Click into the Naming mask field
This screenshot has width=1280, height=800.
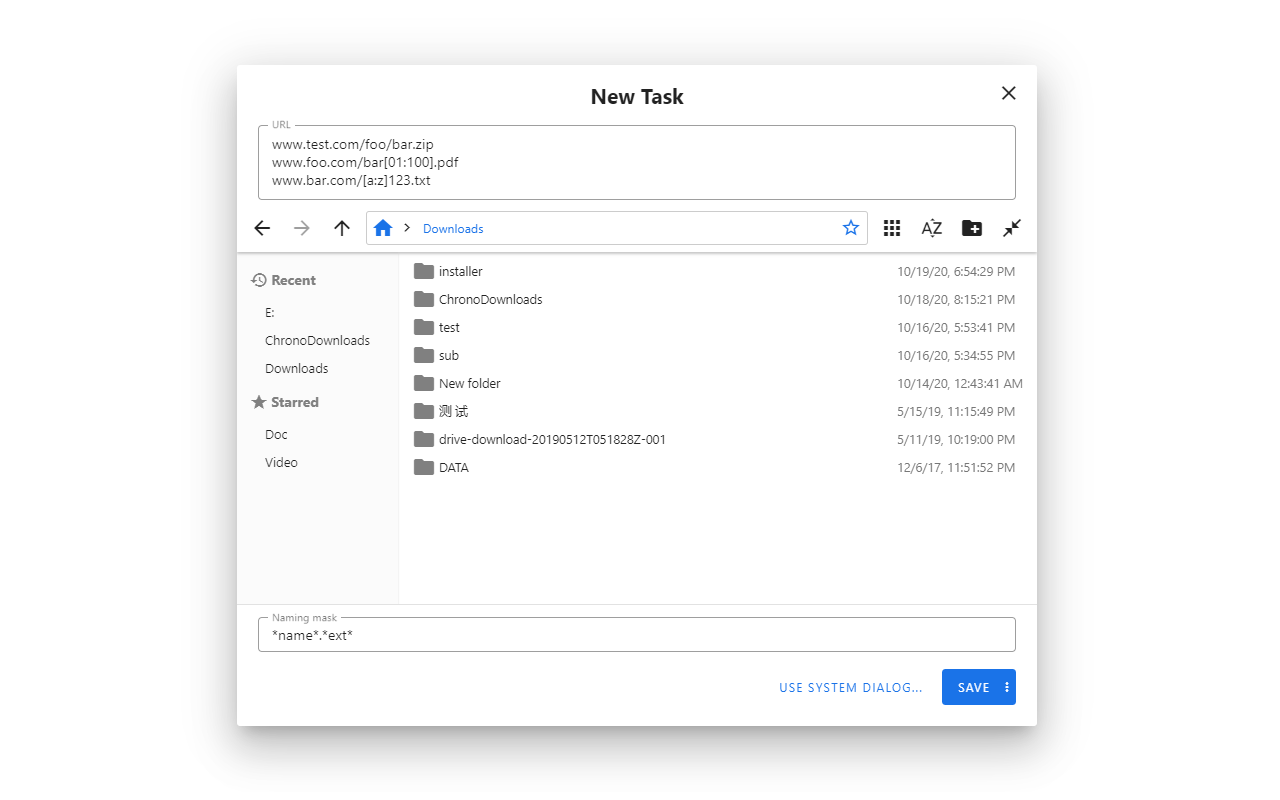(636, 635)
